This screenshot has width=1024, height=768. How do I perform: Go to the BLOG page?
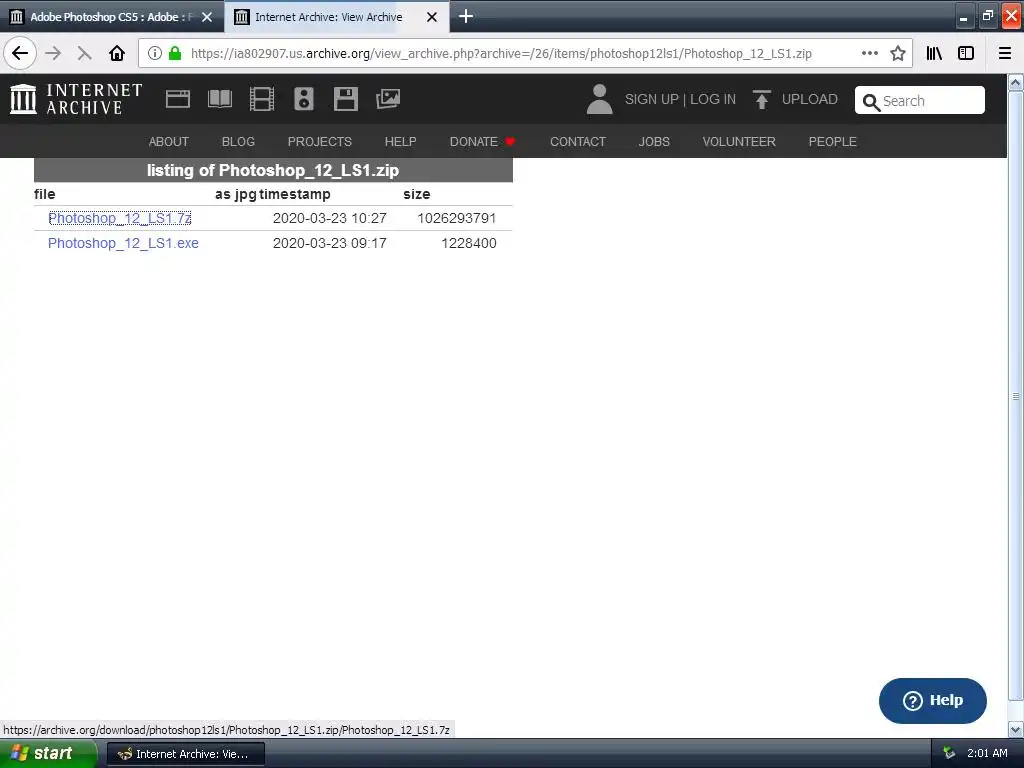click(238, 142)
